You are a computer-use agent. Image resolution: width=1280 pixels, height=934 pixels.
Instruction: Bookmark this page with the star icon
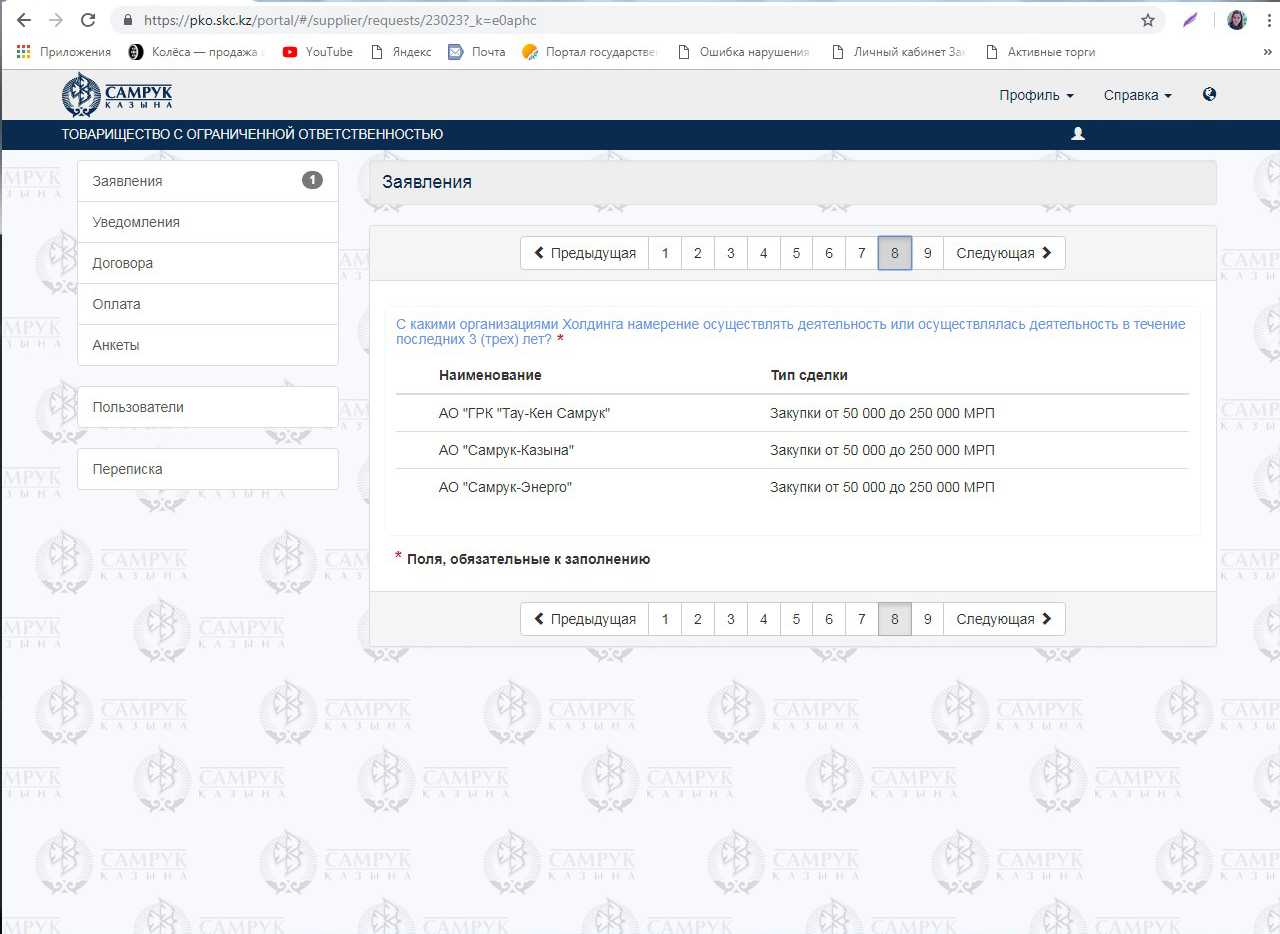pos(1148,20)
